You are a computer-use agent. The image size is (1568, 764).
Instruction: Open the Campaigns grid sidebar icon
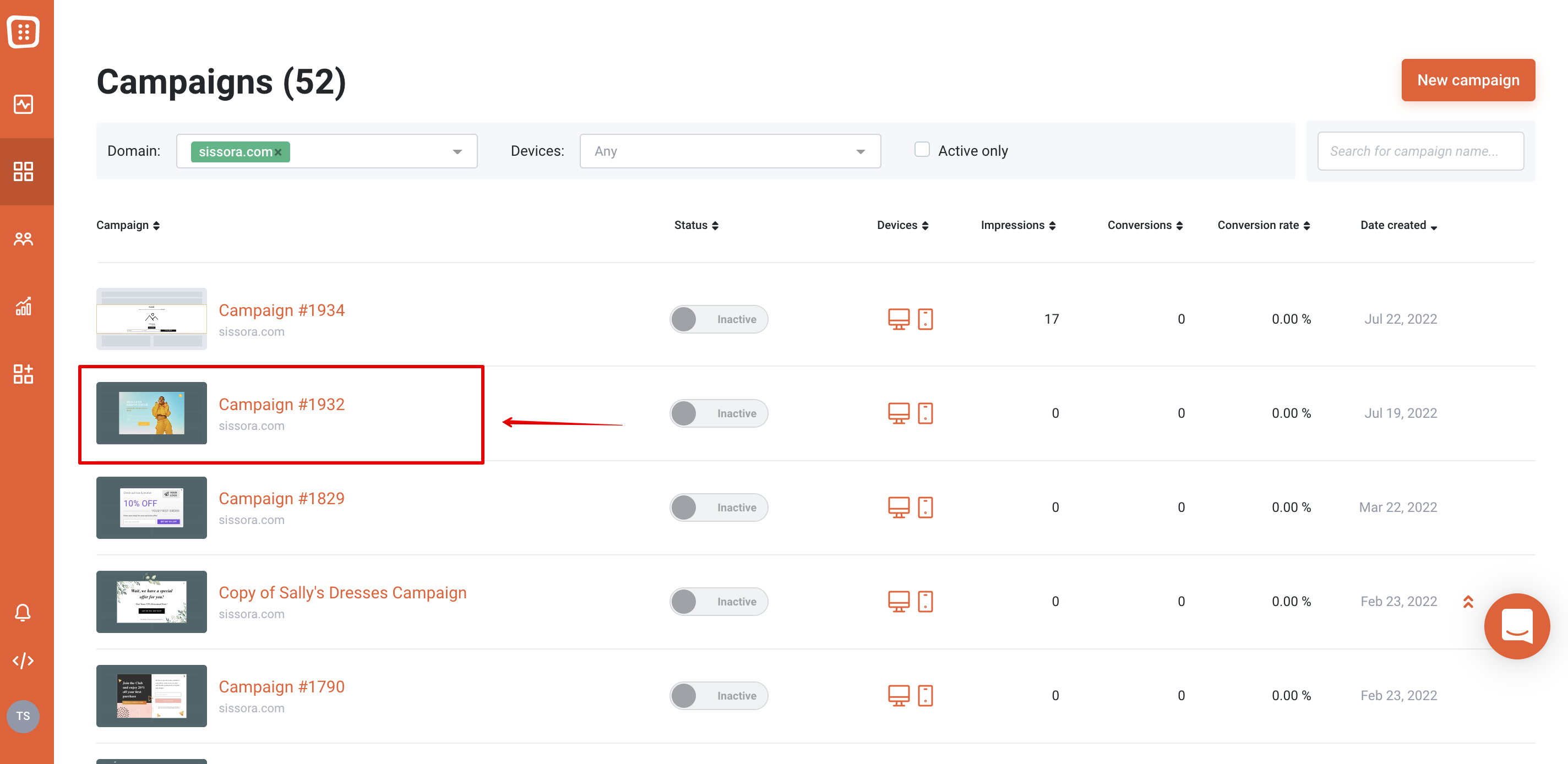coord(23,171)
